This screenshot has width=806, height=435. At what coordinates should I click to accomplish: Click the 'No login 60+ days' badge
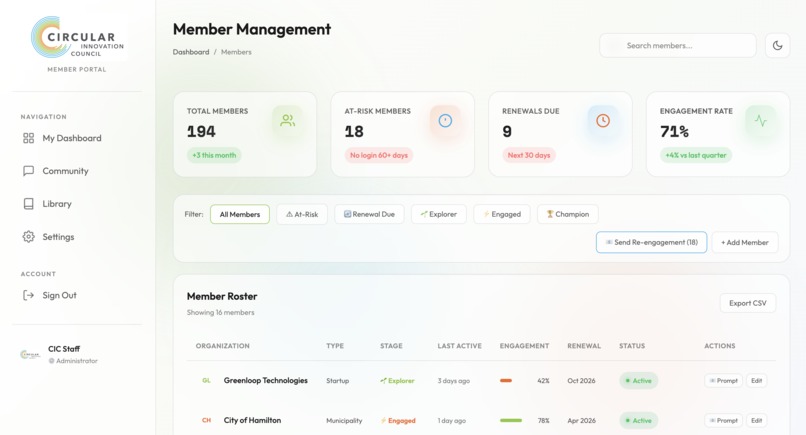(379, 155)
